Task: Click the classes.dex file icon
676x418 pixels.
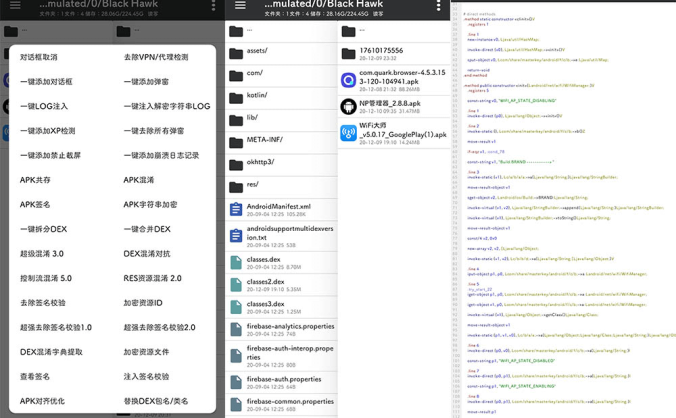Action: pyautogui.click(x=236, y=262)
